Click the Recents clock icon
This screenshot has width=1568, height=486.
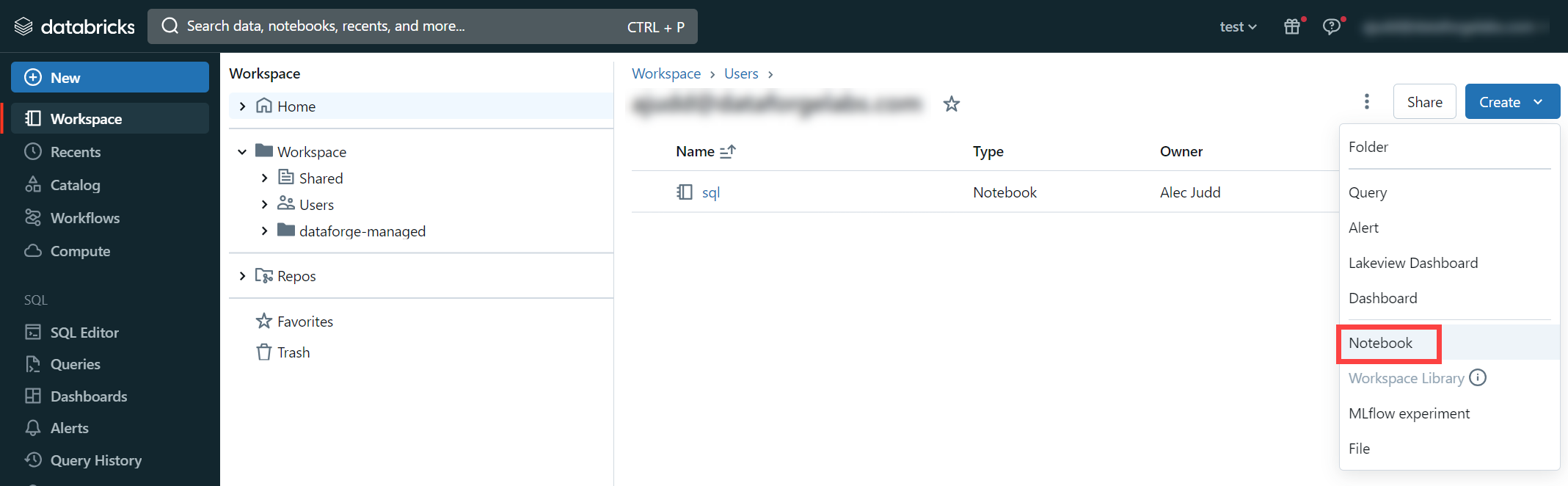(x=33, y=151)
